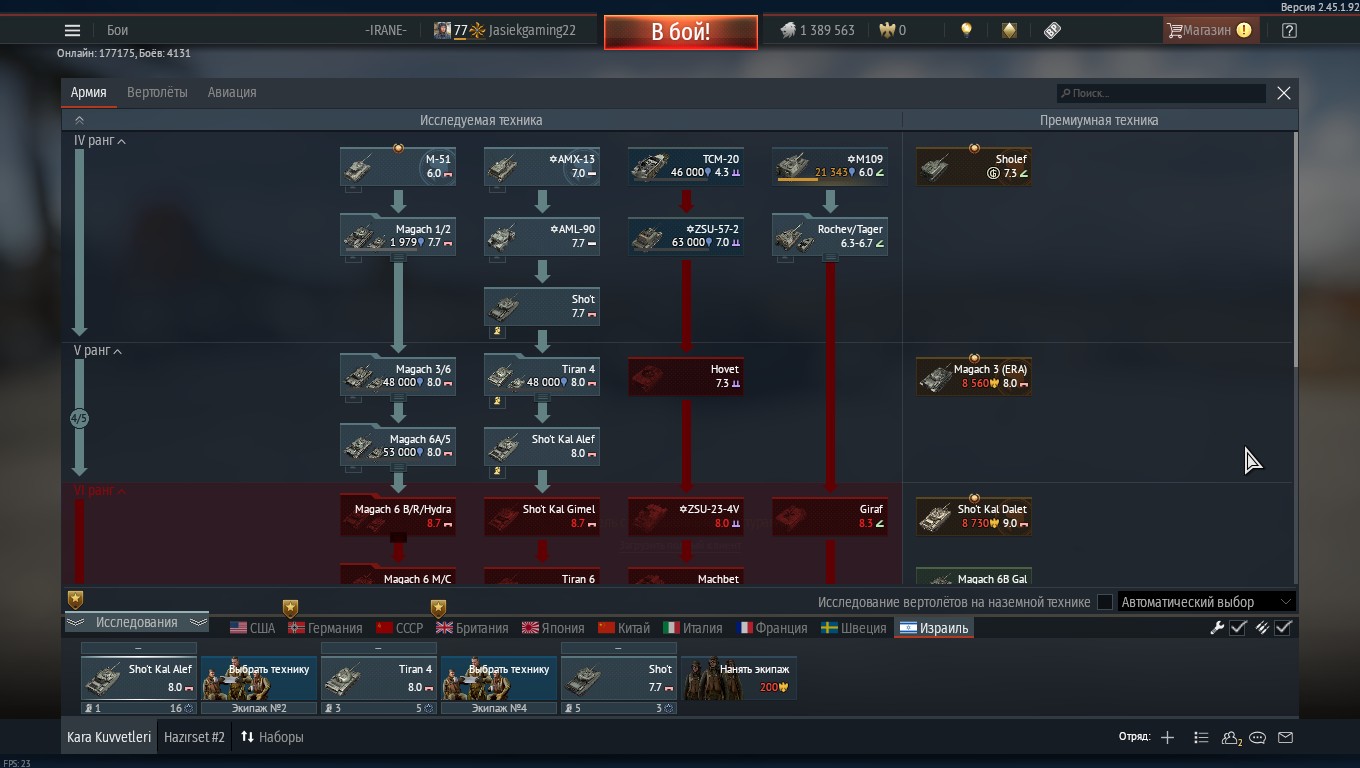Collapse the IV ранг section

click(x=100, y=141)
